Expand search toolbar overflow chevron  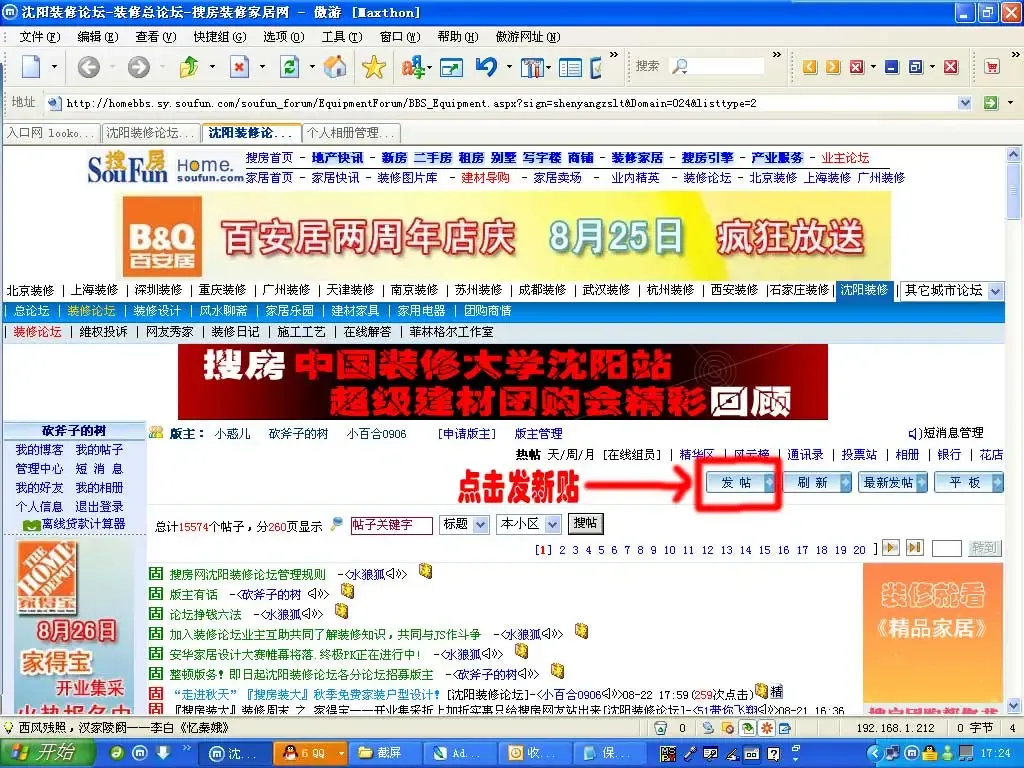click(x=776, y=56)
